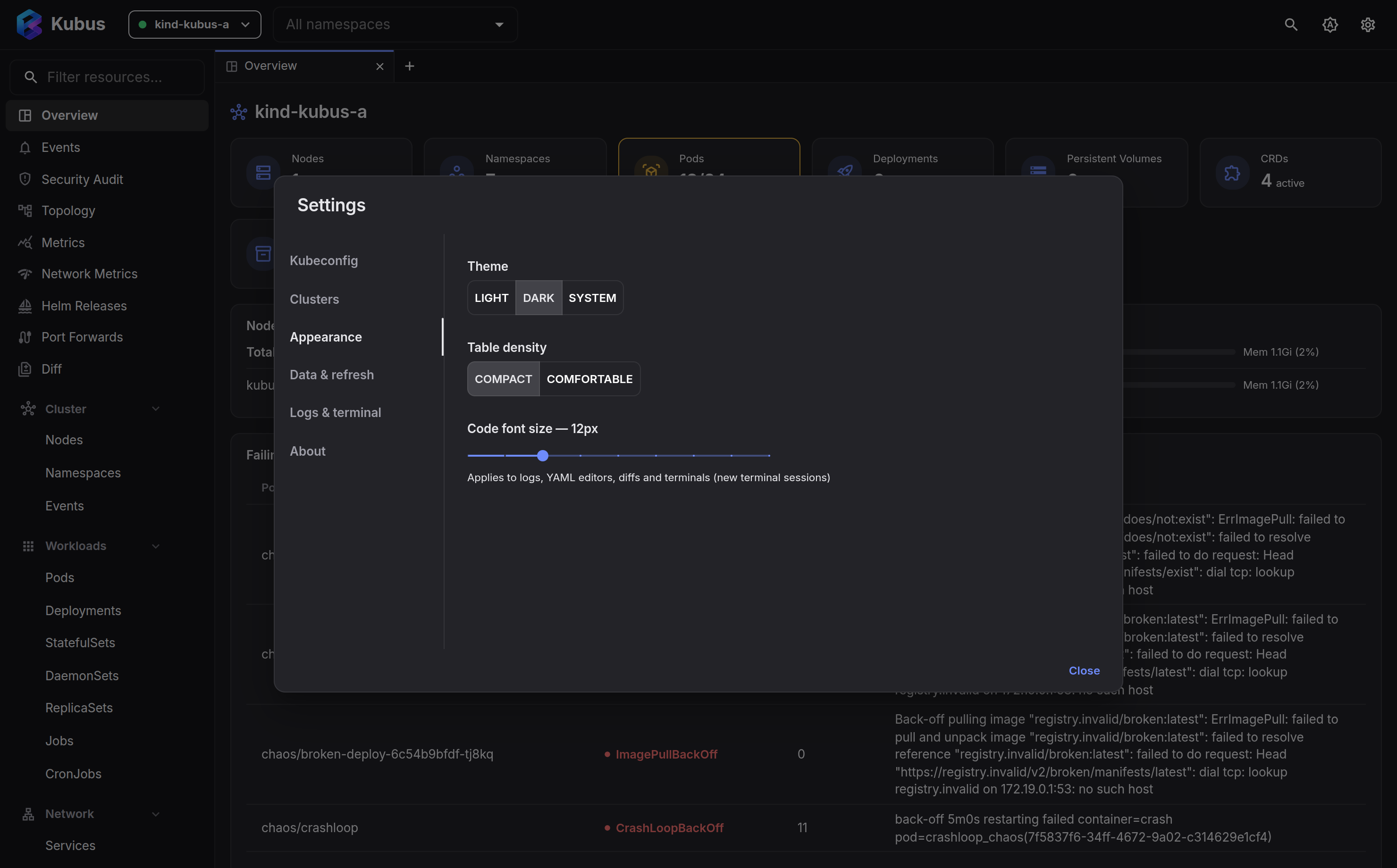Go to CronJobs in the sidebar
The width and height of the screenshot is (1397, 868).
coord(74,774)
